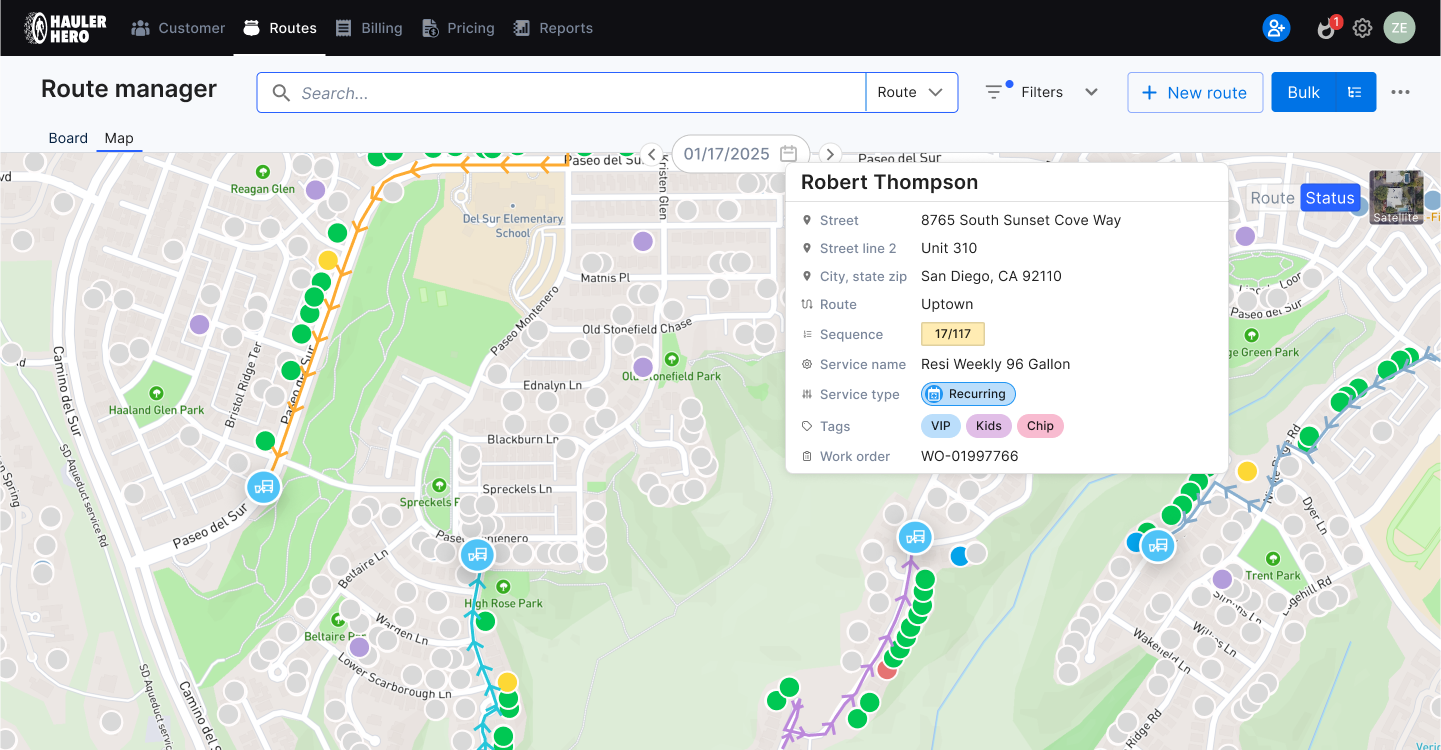Click the ZE user avatar
1441x750 pixels.
pos(1399,28)
